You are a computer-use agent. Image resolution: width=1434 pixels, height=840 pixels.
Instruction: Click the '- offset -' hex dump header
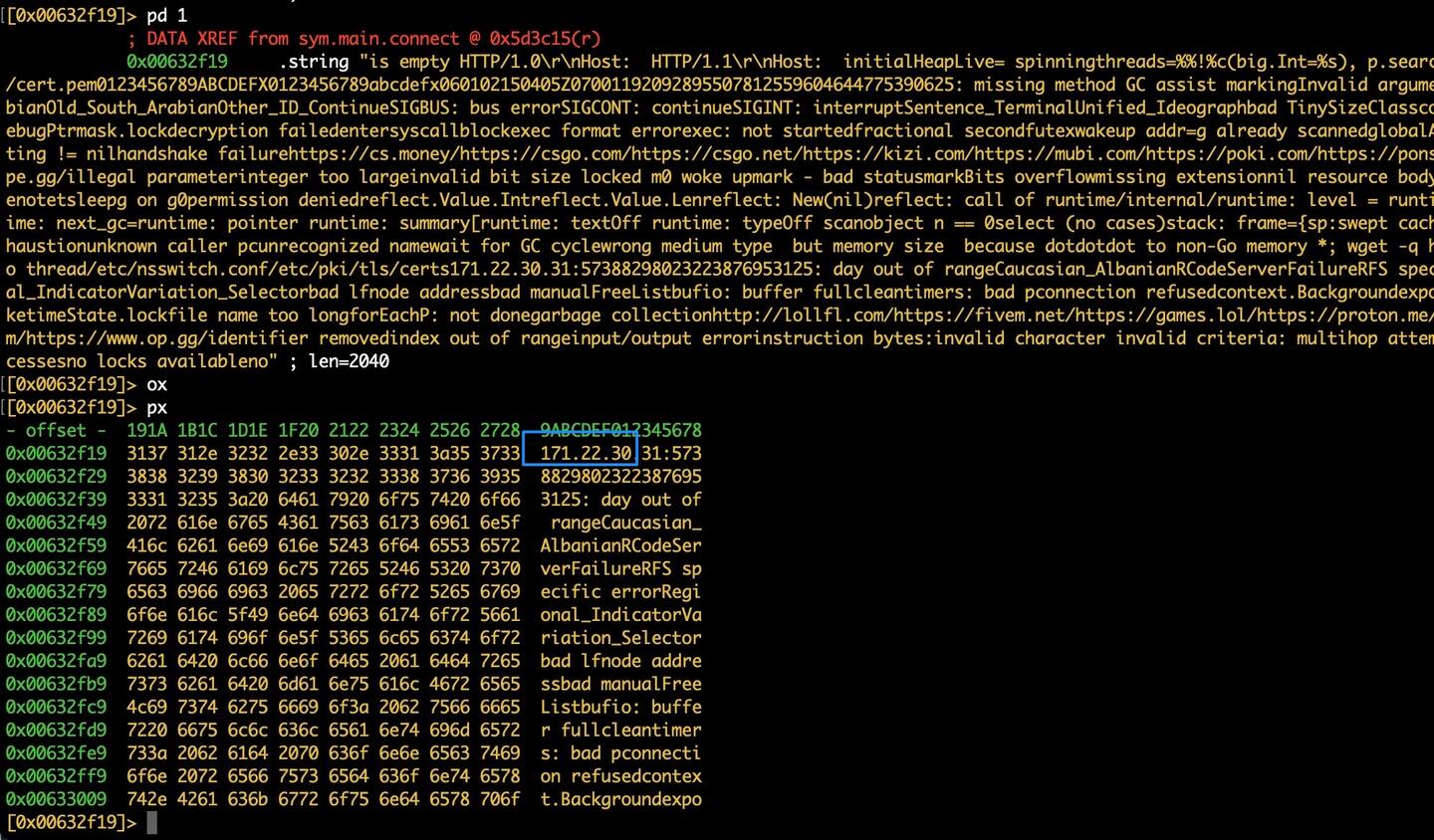tap(56, 430)
